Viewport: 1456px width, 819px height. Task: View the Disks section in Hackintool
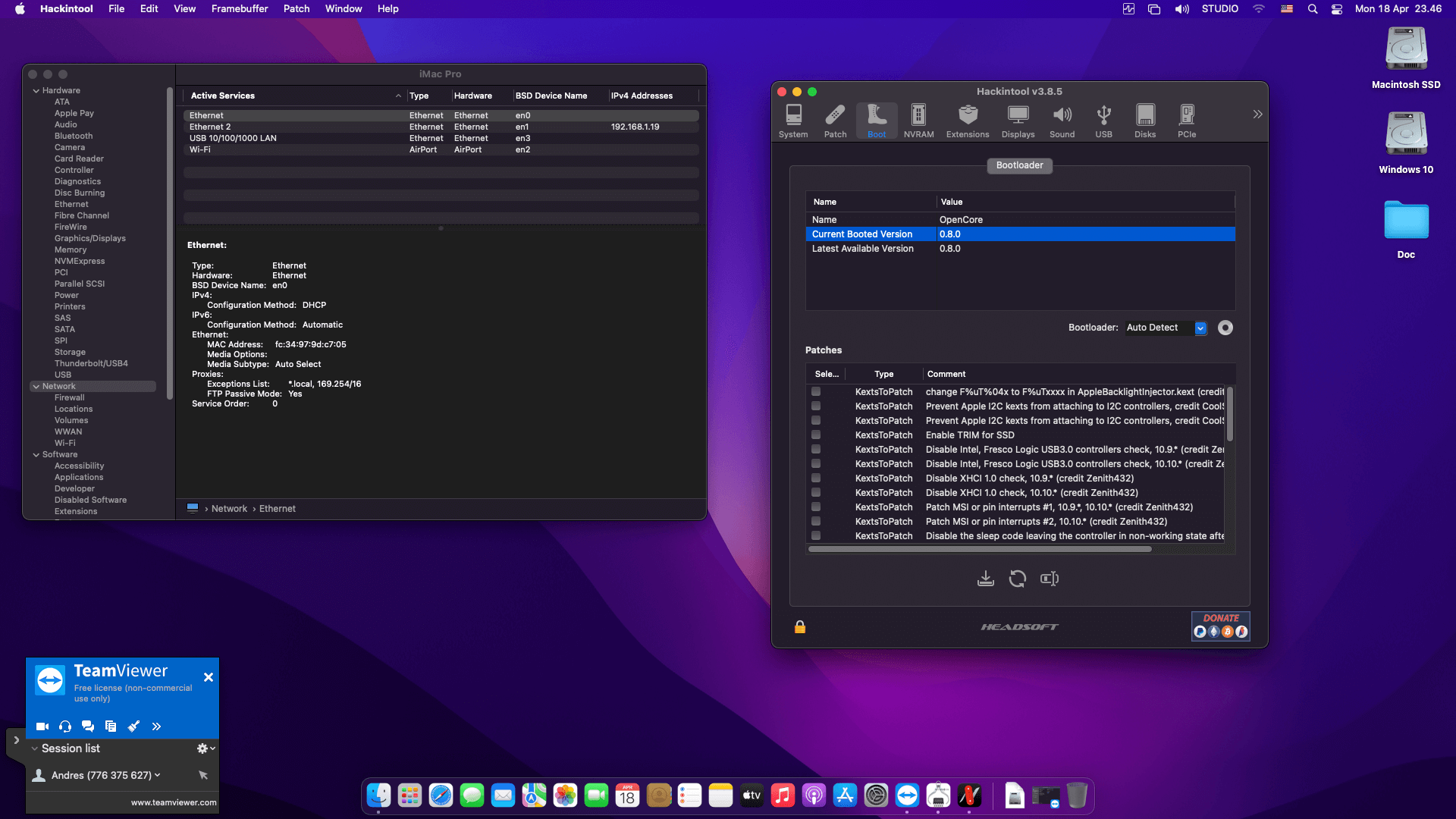pos(1145,121)
